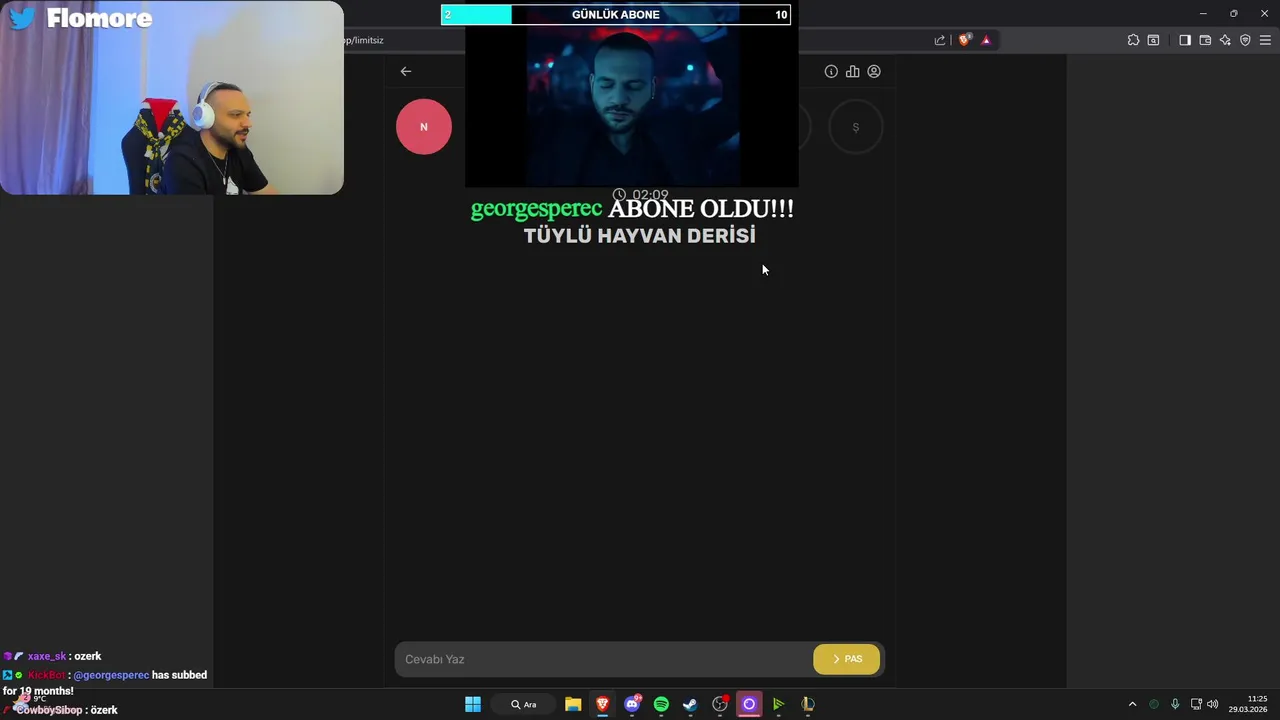Open the browser hamburger menu
This screenshot has width=1280, height=720.
[x=1265, y=40]
